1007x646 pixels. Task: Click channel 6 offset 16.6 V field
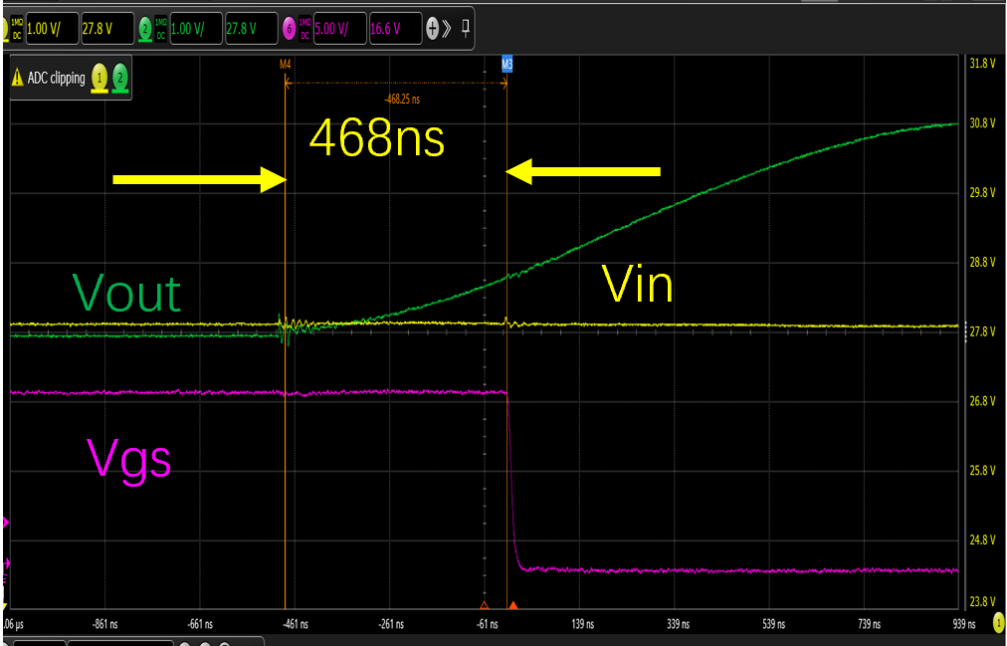tap(394, 29)
